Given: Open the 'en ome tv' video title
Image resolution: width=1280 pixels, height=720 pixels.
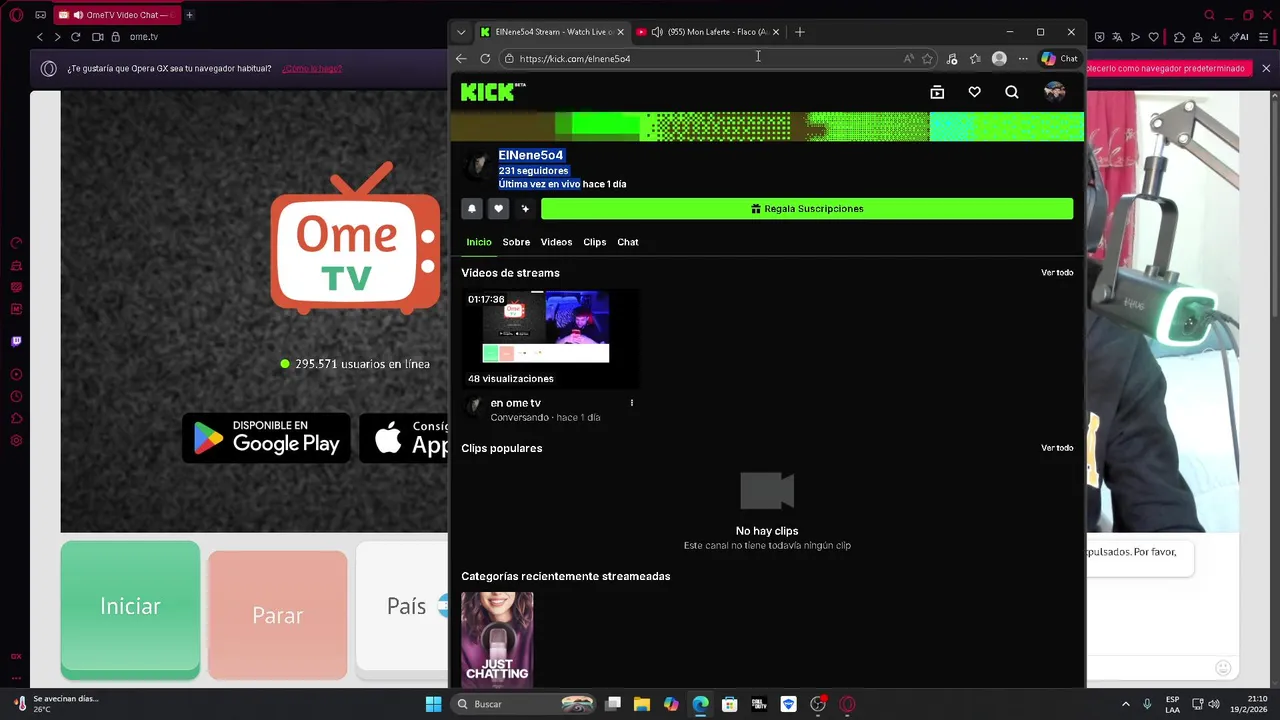Looking at the screenshot, I should point(516,403).
